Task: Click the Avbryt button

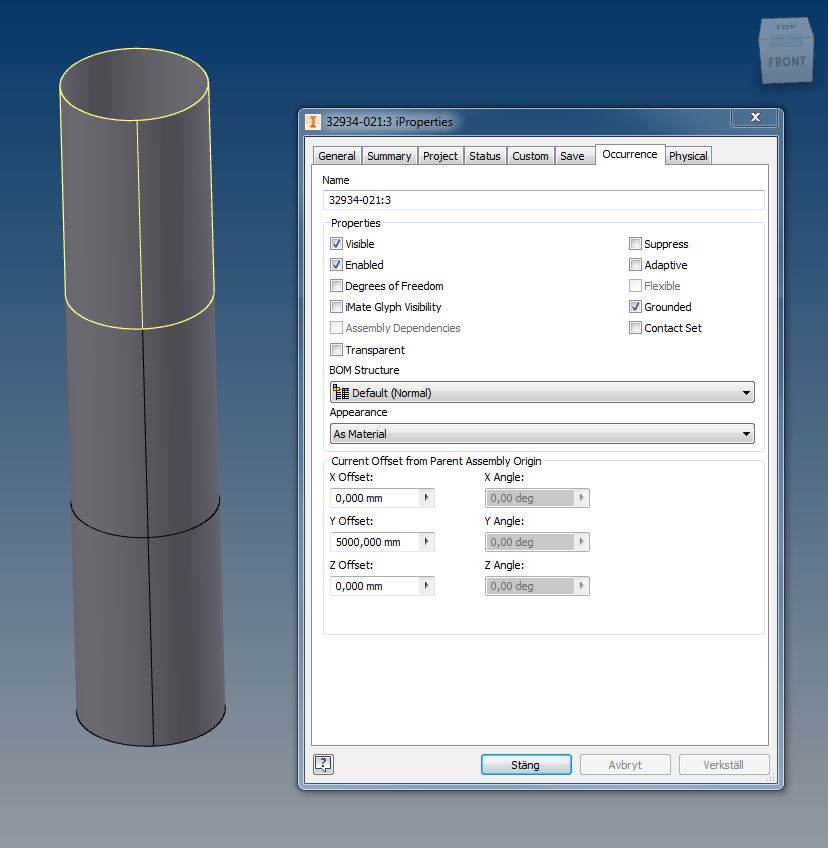Action: [624, 764]
